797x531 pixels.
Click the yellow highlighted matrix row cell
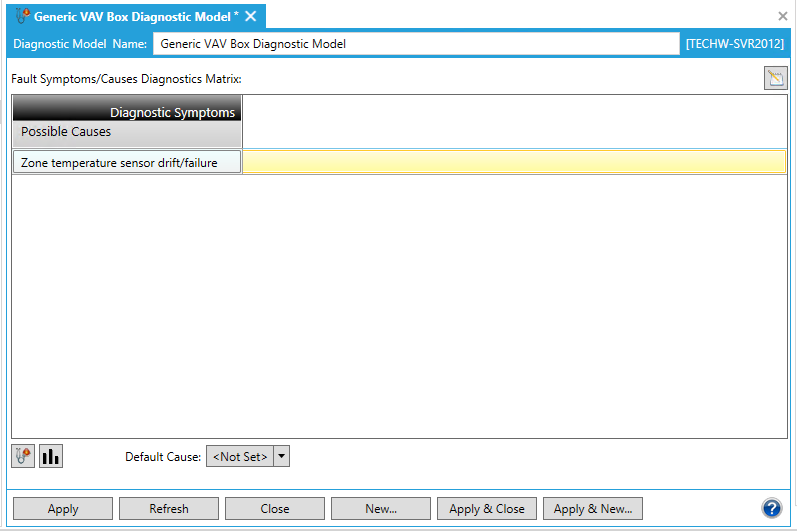point(514,162)
